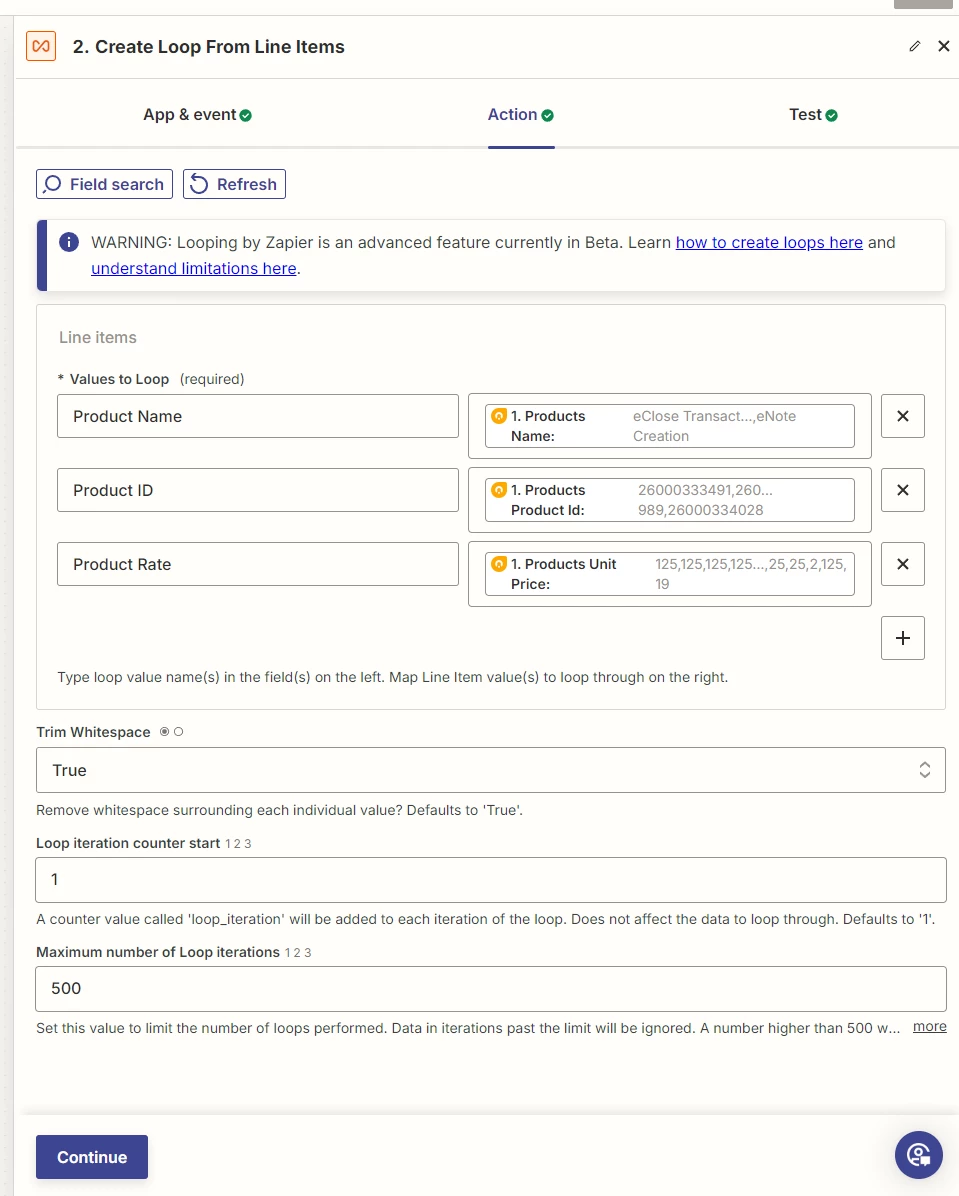The height and width of the screenshot is (1196, 959).
Task: Remove the Product Rate row
Action: click(903, 564)
